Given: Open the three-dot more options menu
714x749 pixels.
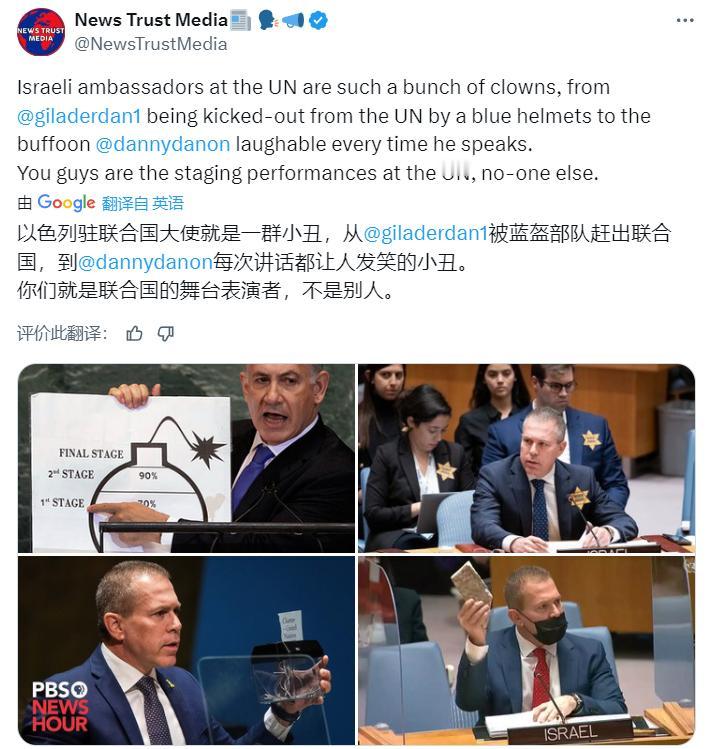Looking at the screenshot, I should (x=684, y=21).
